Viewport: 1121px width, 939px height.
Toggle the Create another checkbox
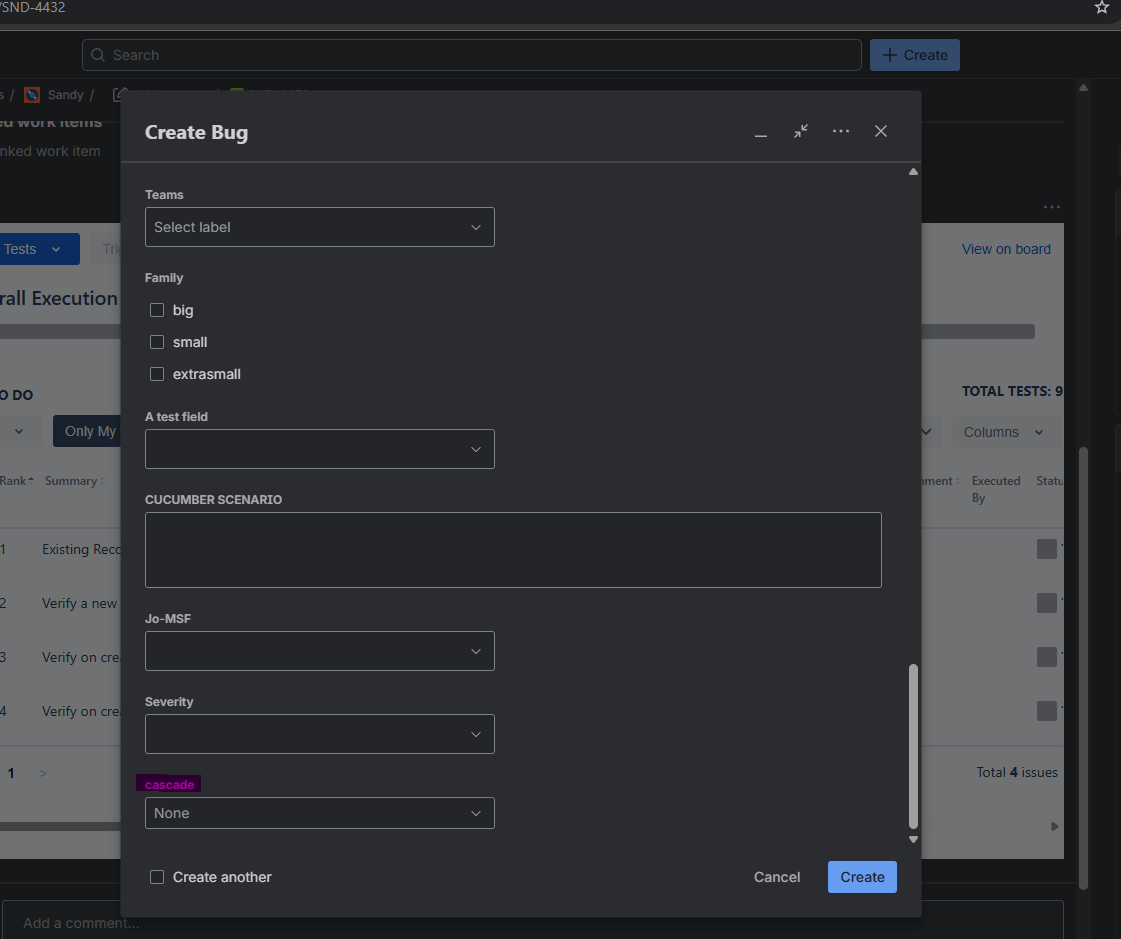157,877
